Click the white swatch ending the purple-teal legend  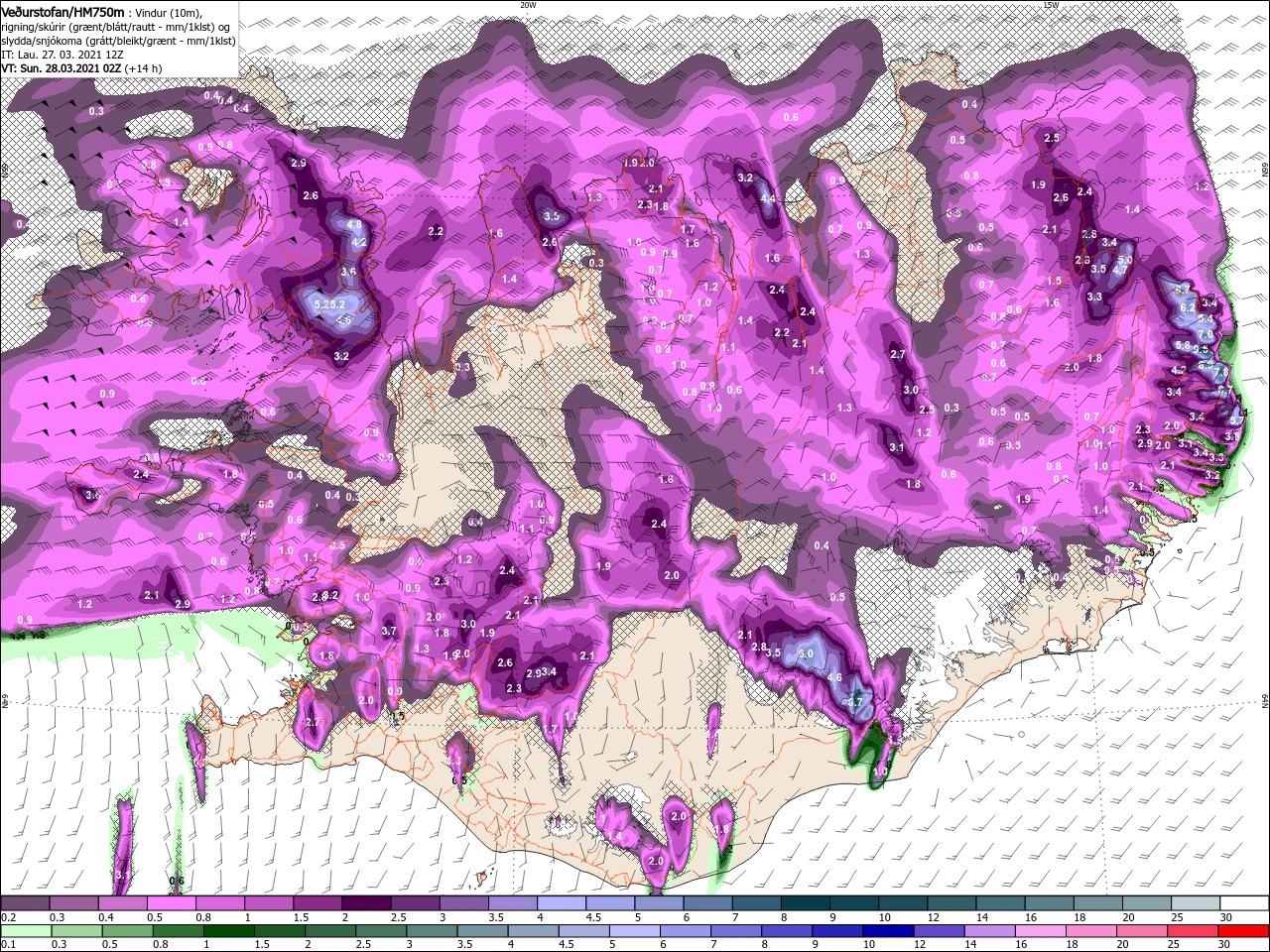pyautogui.click(x=1244, y=903)
